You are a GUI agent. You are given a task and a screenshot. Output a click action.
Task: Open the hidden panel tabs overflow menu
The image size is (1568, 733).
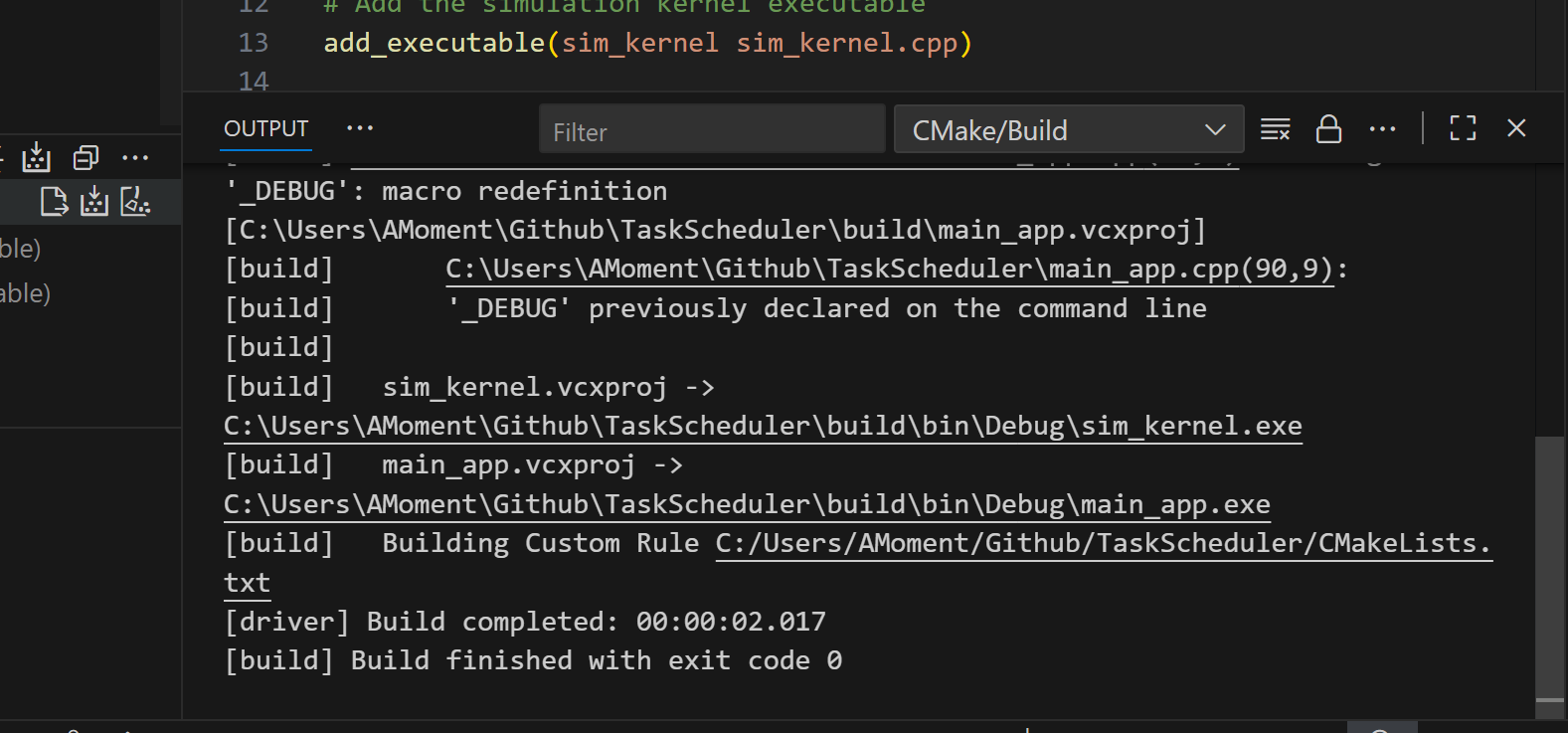pos(360,128)
